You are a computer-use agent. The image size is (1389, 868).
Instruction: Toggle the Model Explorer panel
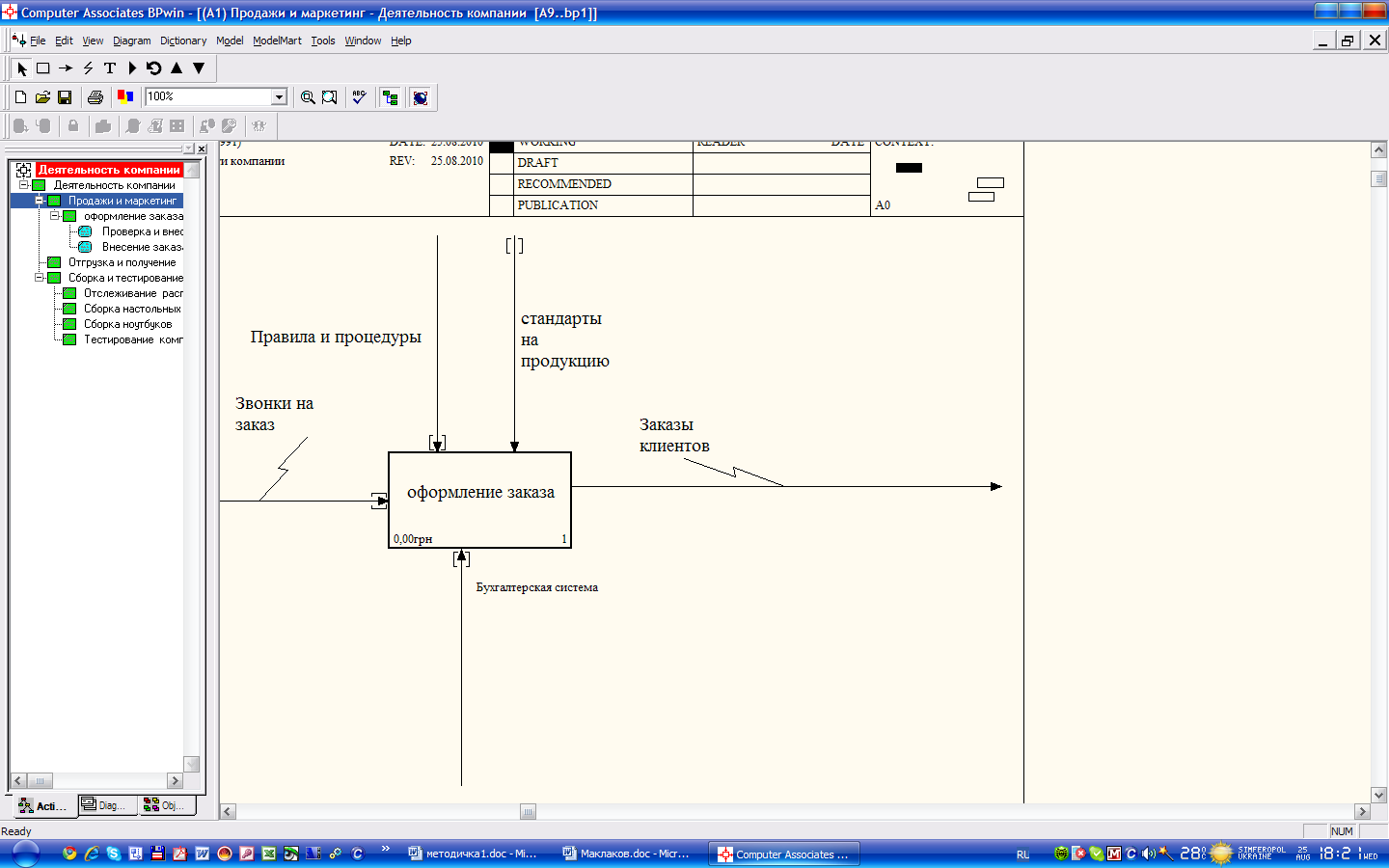click(x=390, y=97)
